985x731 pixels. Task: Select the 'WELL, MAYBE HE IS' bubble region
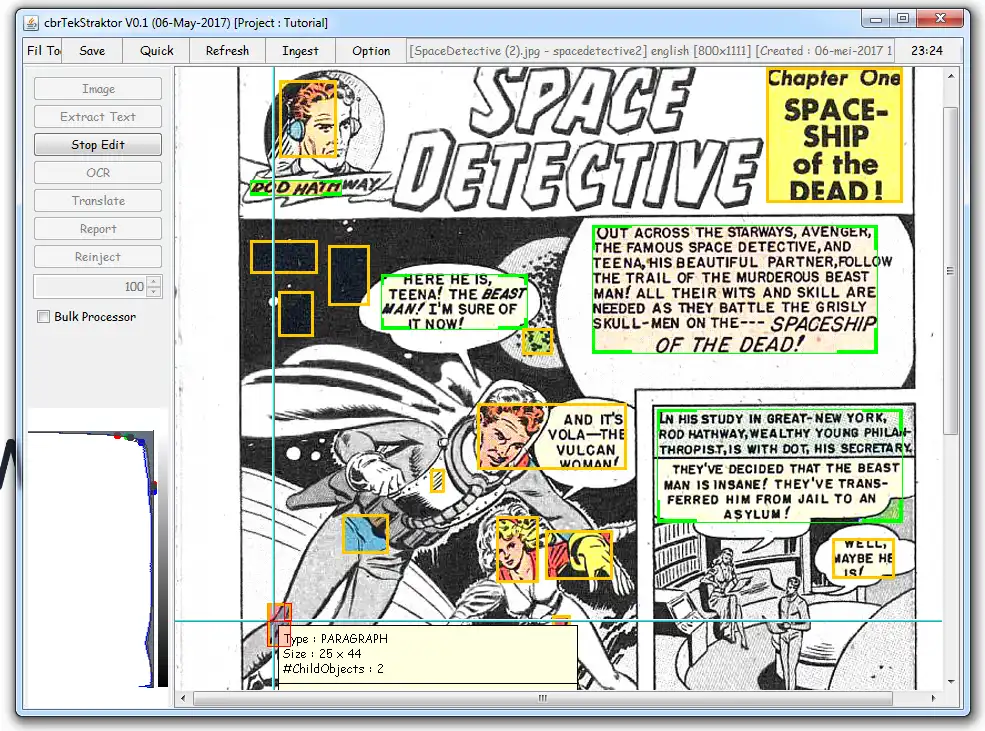click(x=863, y=558)
